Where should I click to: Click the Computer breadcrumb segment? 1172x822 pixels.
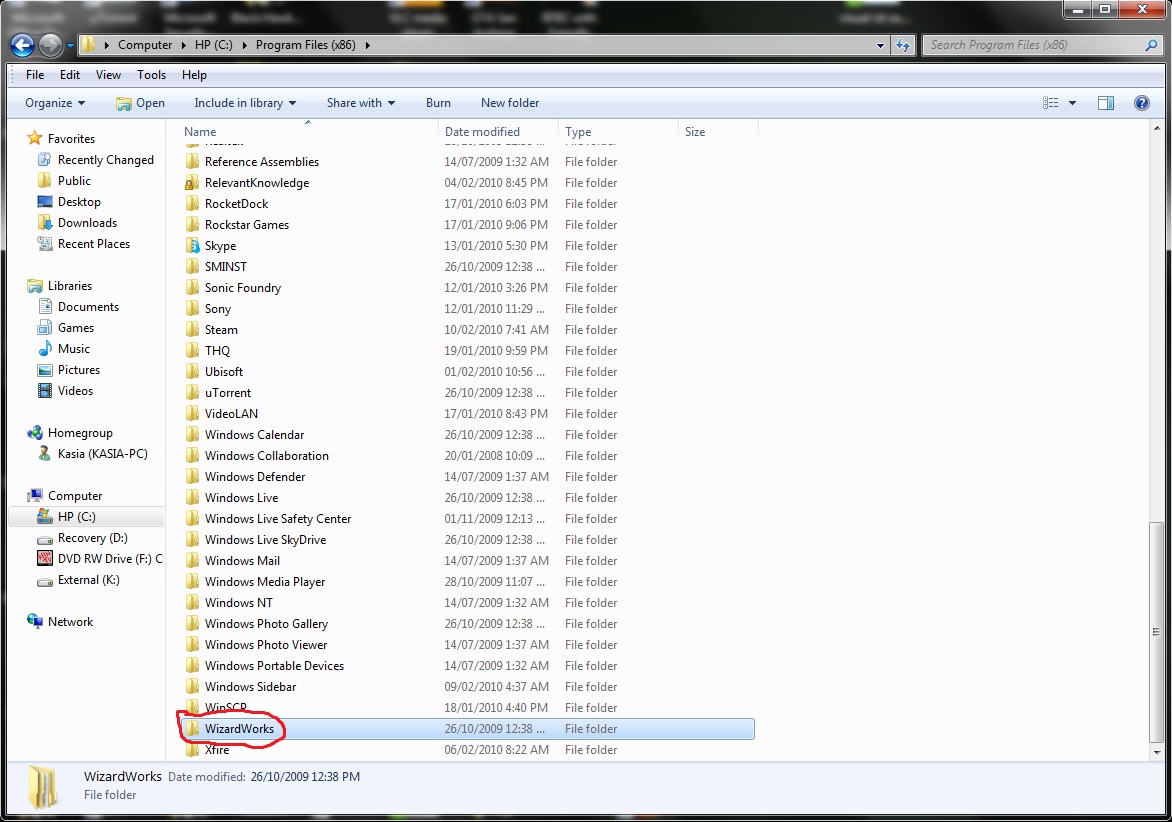click(145, 45)
